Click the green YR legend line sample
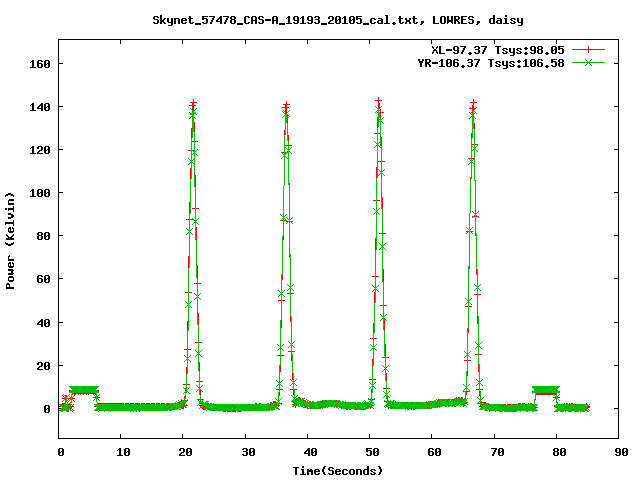Image resolution: width=640 pixels, height=480 pixels. coord(588,63)
